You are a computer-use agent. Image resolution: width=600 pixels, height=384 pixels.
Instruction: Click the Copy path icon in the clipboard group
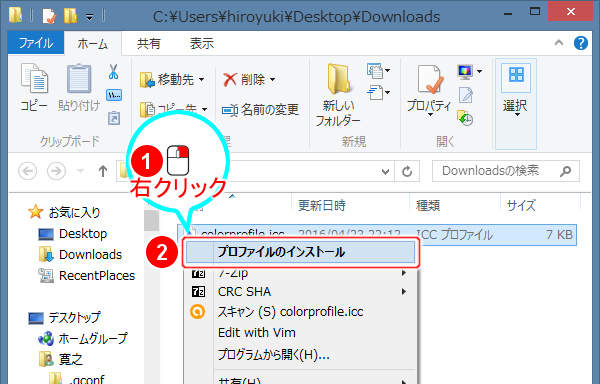coord(114,95)
